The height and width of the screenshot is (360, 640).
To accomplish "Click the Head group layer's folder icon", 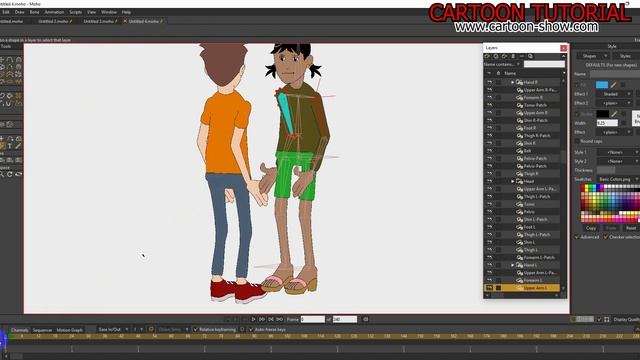I will [x=520, y=181].
